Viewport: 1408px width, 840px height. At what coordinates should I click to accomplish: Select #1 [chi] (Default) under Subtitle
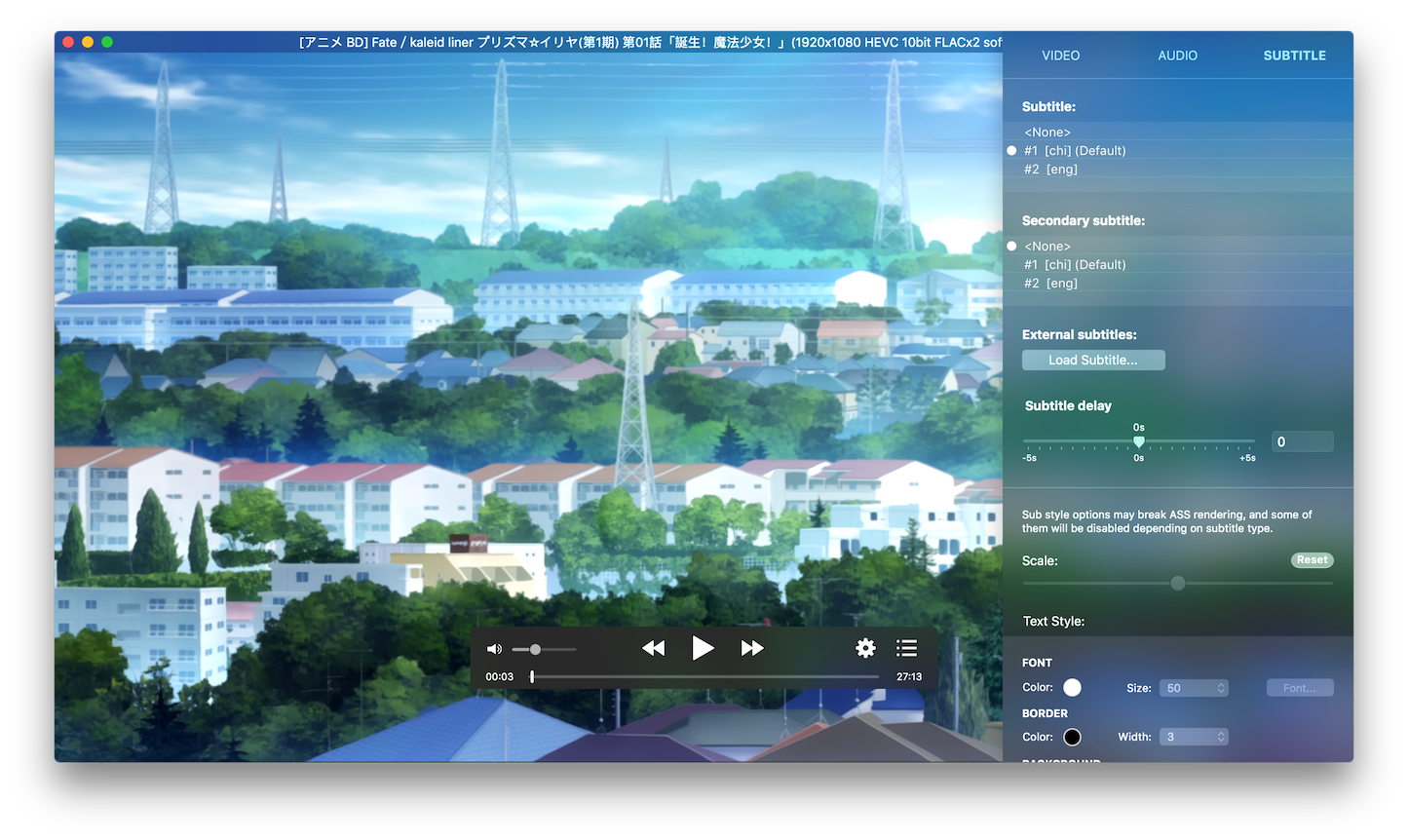1178,151
